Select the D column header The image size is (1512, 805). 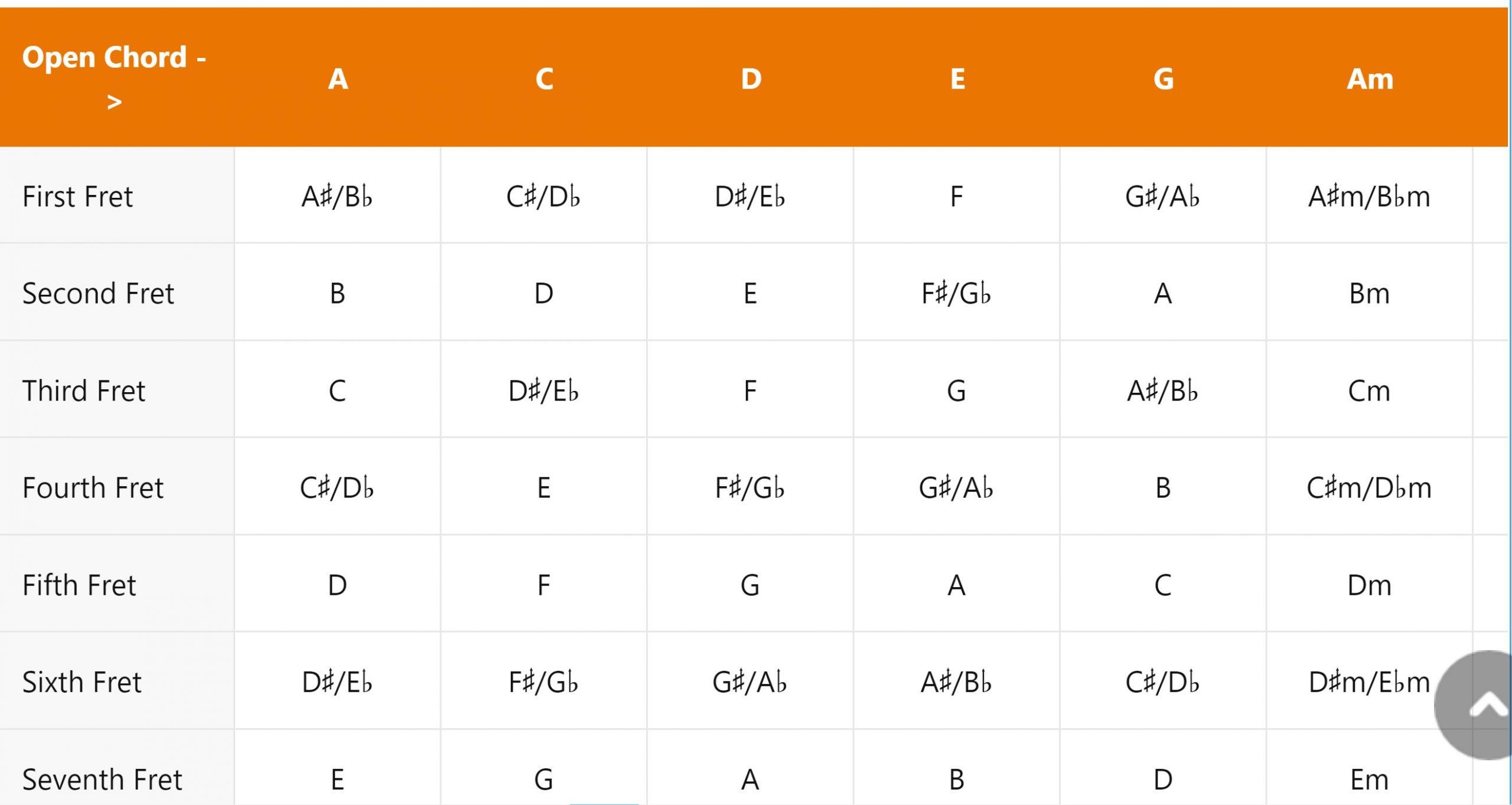750,80
